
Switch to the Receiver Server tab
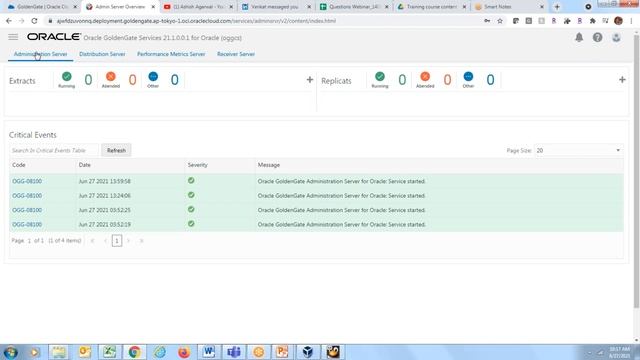pos(236,54)
